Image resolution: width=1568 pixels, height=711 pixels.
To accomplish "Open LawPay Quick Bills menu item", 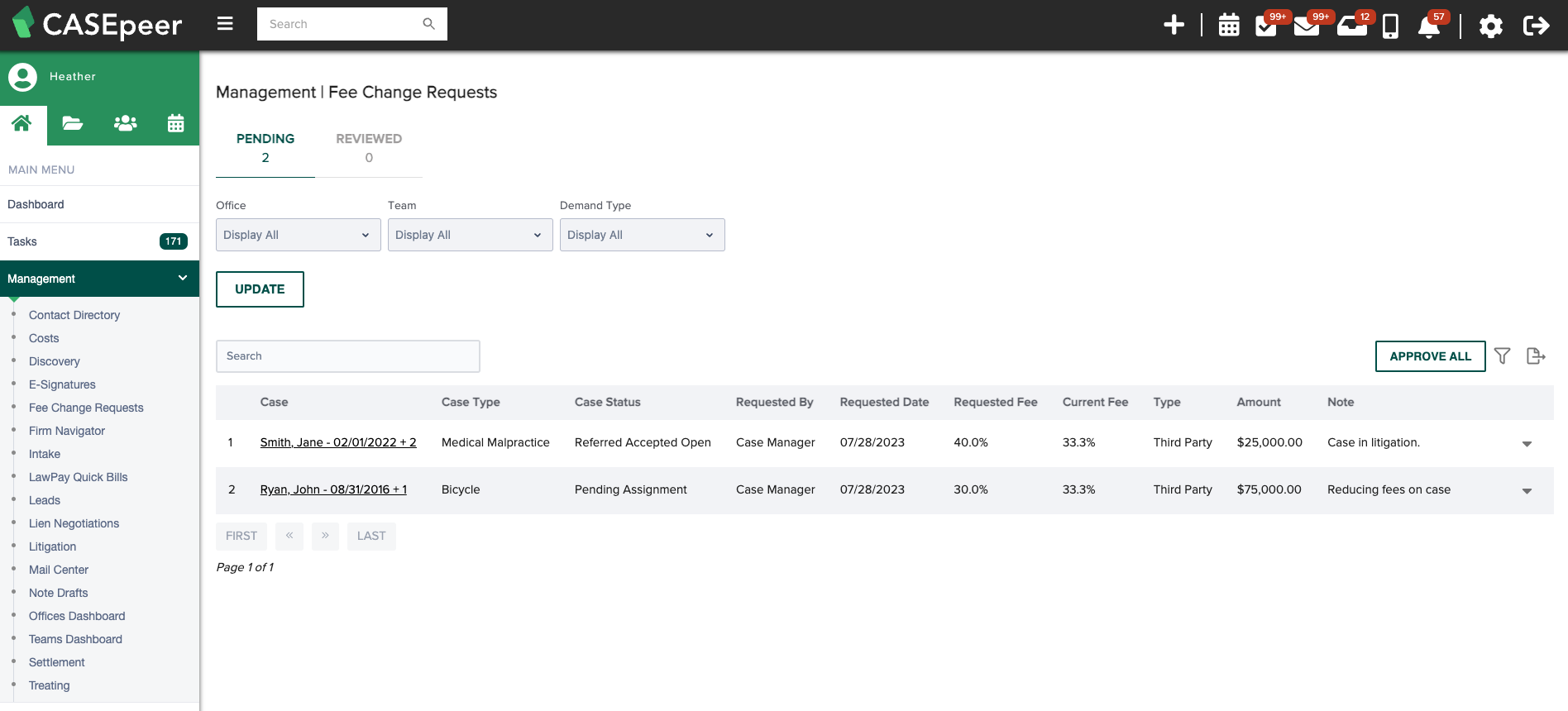I will [x=79, y=477].
